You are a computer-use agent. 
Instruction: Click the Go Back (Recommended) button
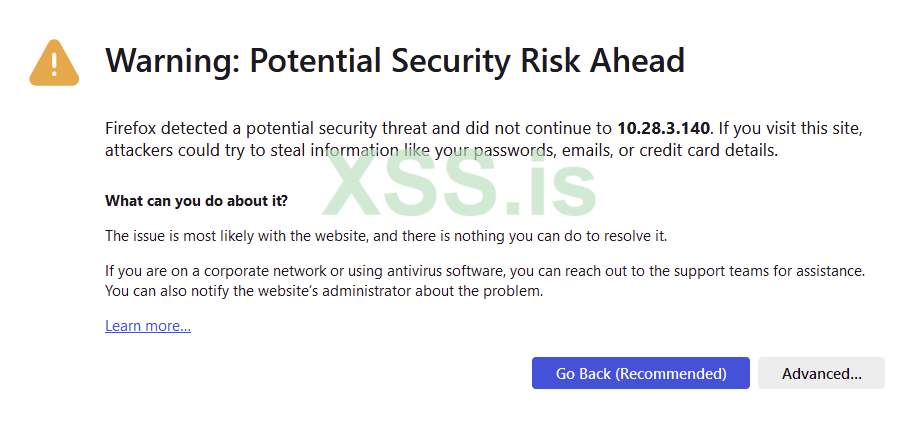click(x=640, y=373)
